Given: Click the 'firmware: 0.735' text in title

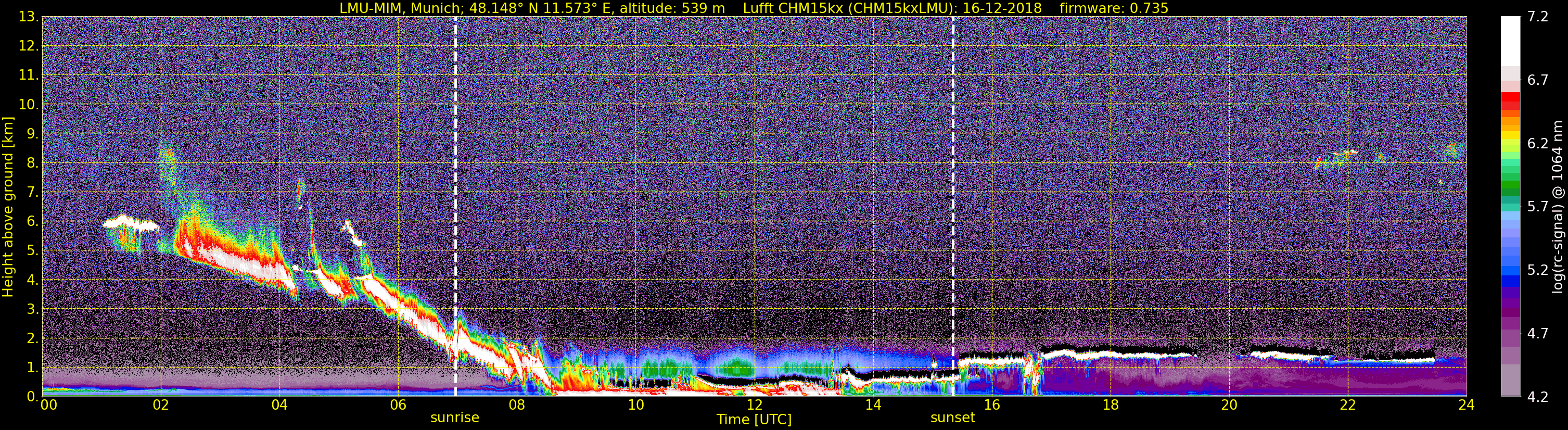Looking at the screenshot, I should (1114, 8).
